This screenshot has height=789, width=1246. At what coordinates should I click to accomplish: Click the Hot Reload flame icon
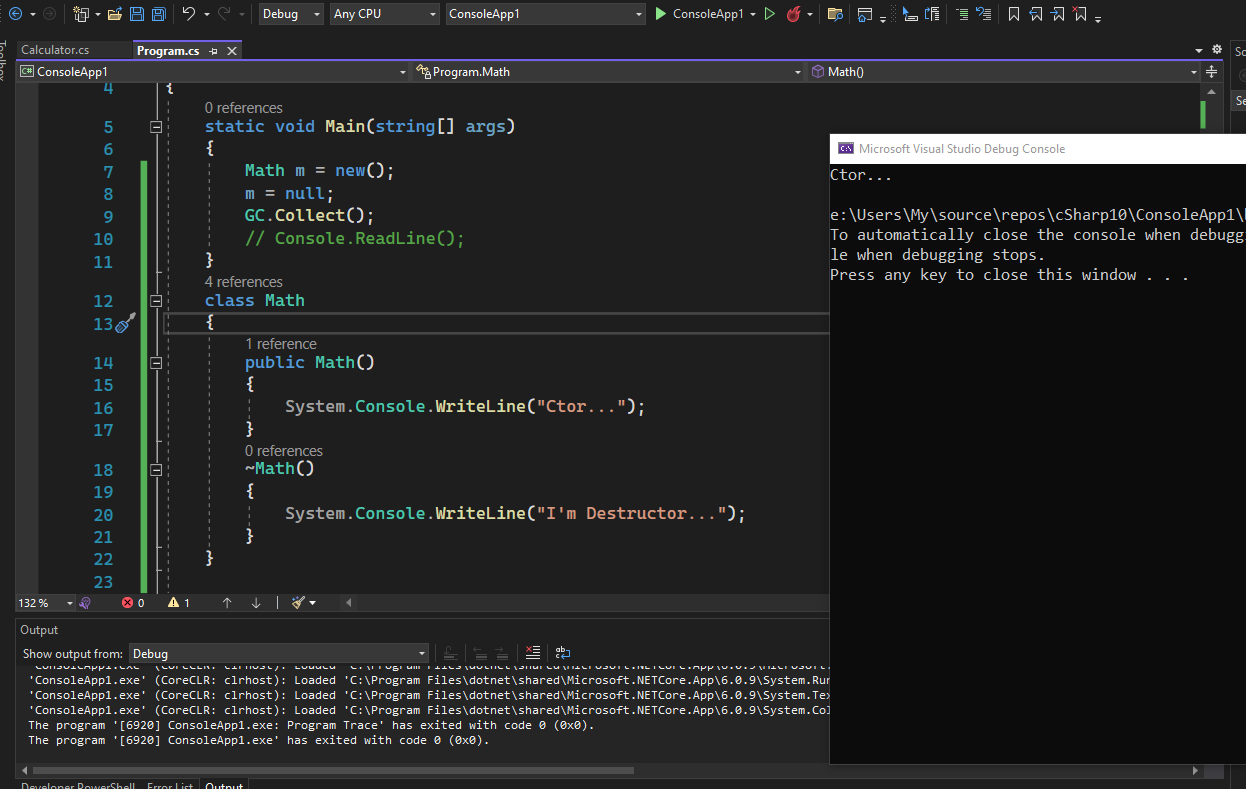794,14
